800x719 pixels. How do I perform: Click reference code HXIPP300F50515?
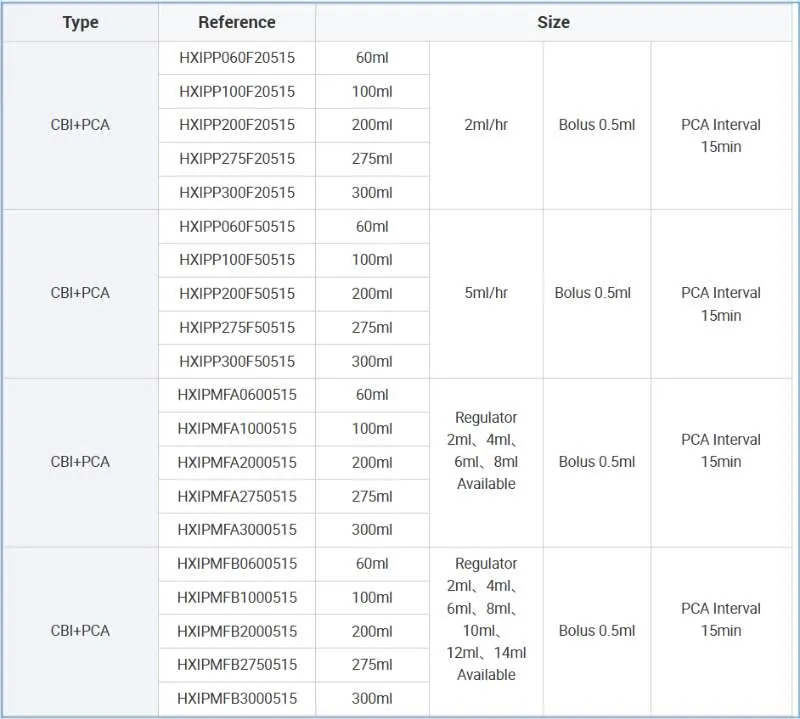(237, 361)
